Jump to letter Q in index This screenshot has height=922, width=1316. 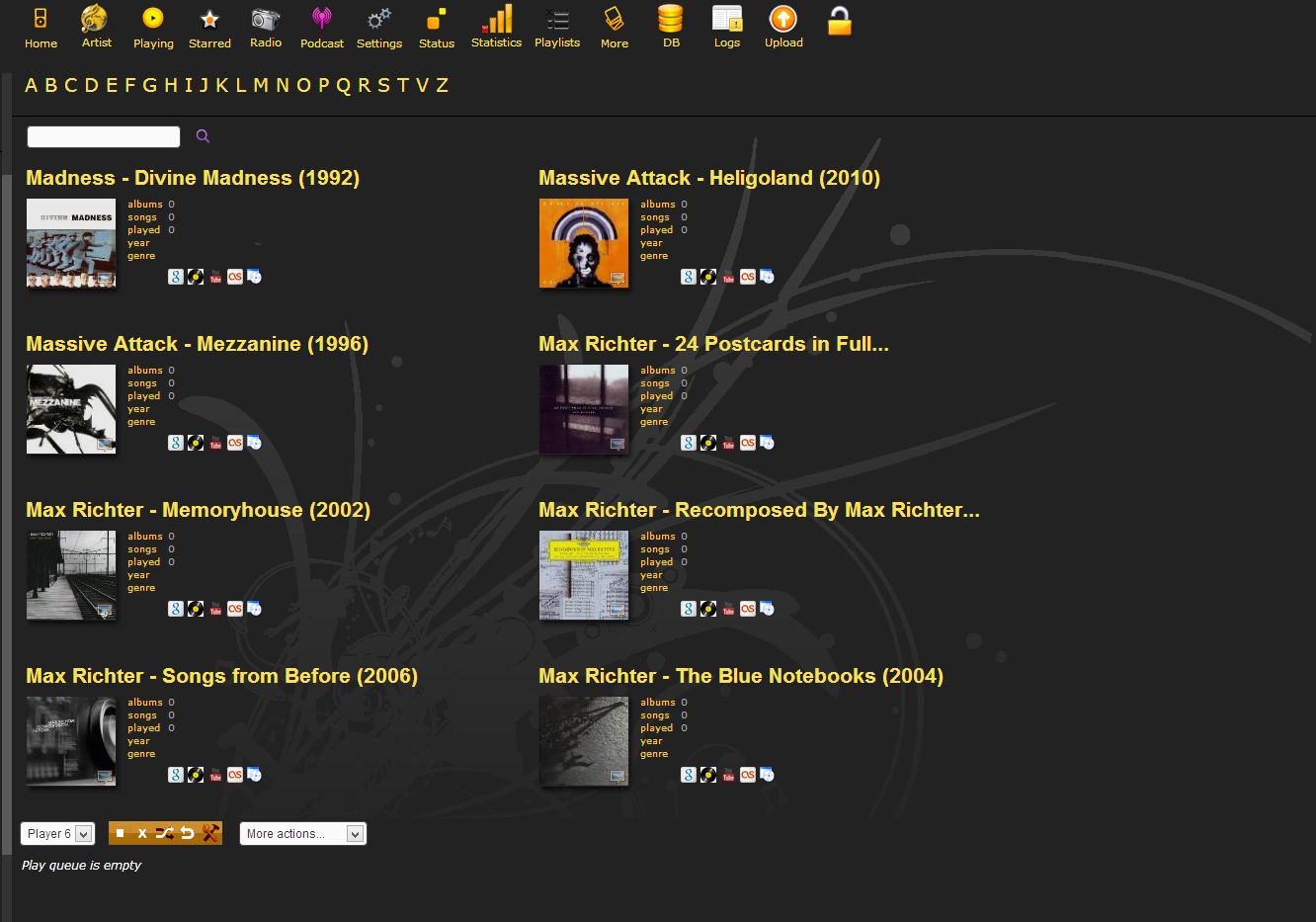click(343, 86)
